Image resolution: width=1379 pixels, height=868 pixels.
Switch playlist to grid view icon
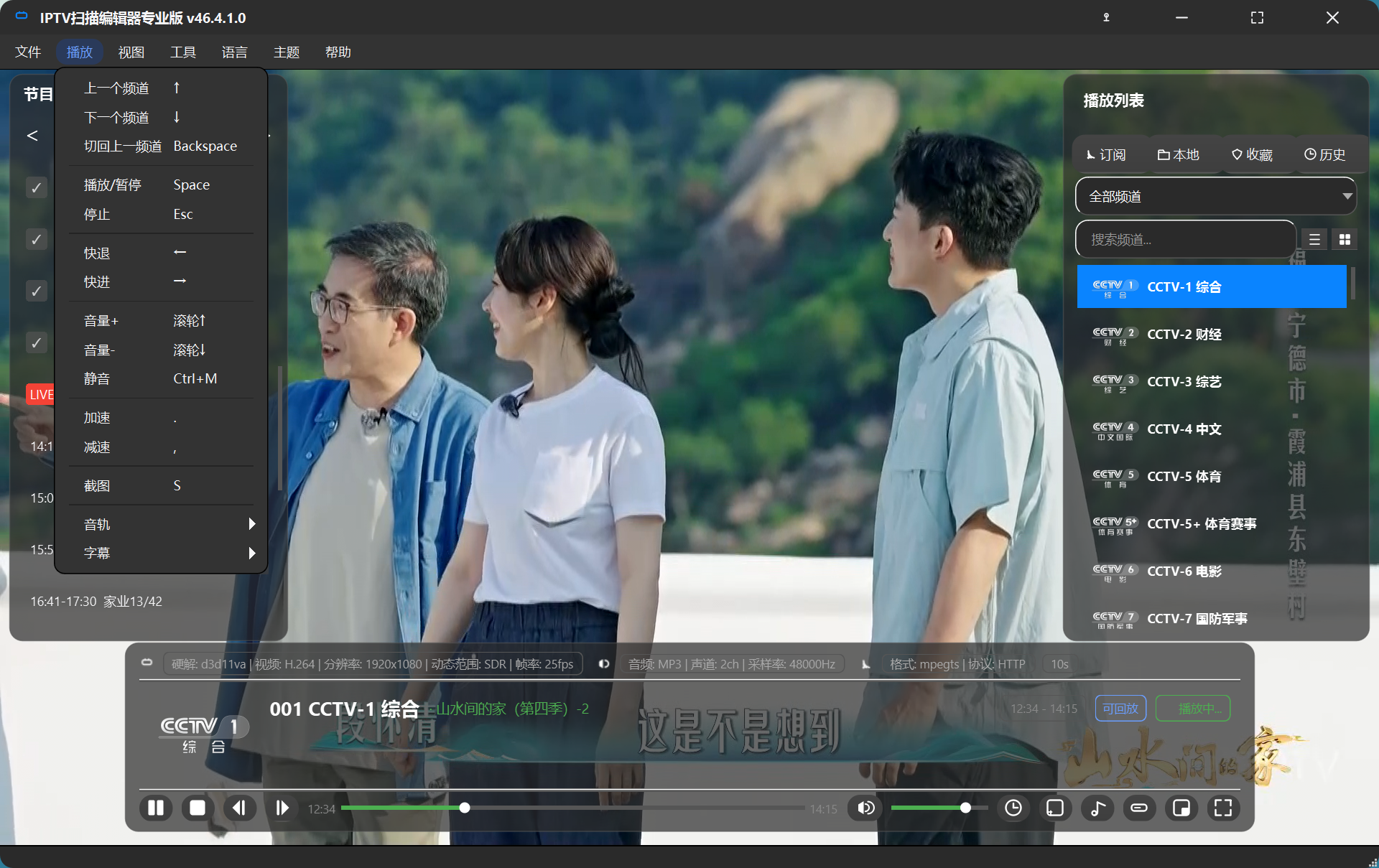(1345, 240)
